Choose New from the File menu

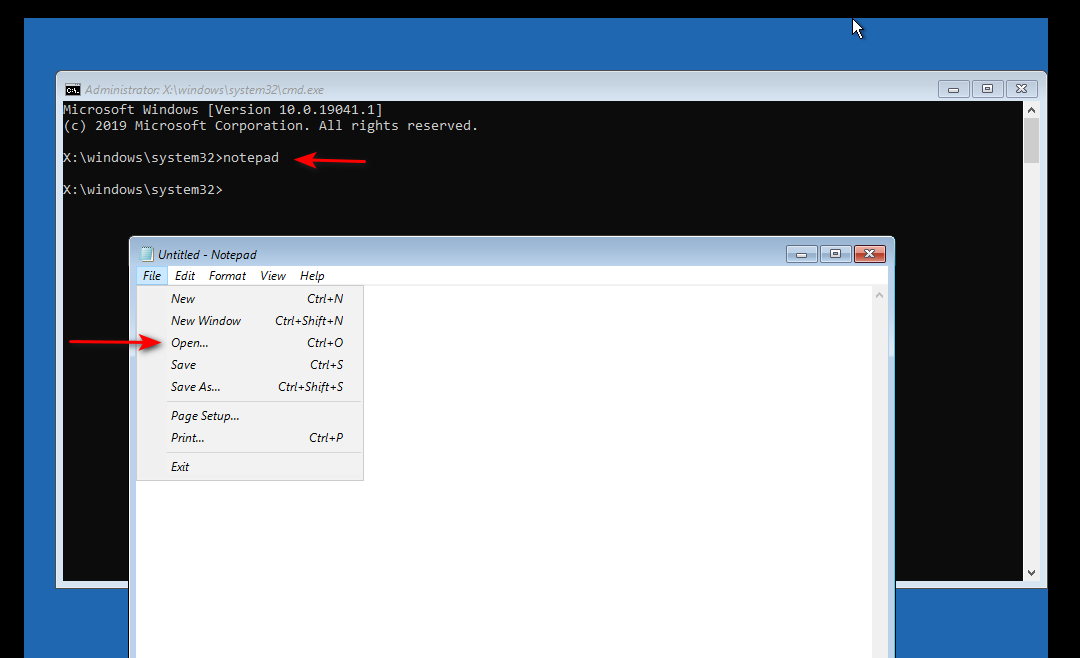(250, 298)
